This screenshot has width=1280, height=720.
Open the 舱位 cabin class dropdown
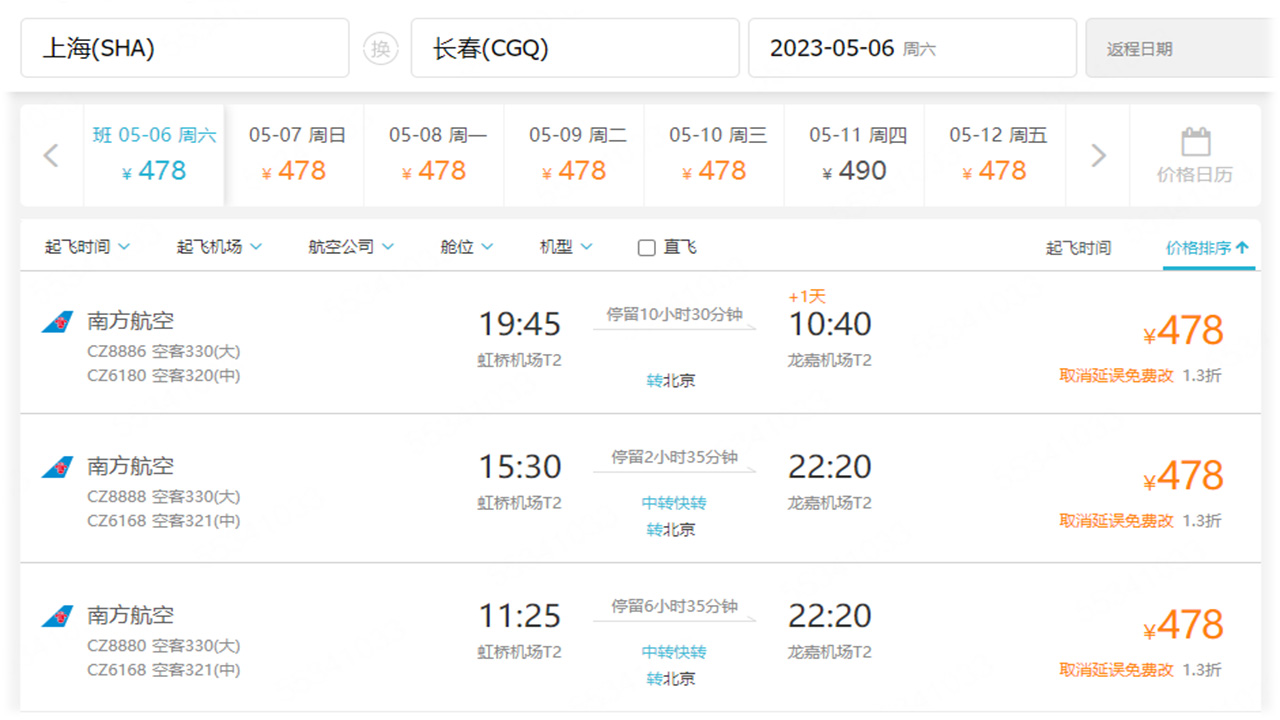coord(465,246)
